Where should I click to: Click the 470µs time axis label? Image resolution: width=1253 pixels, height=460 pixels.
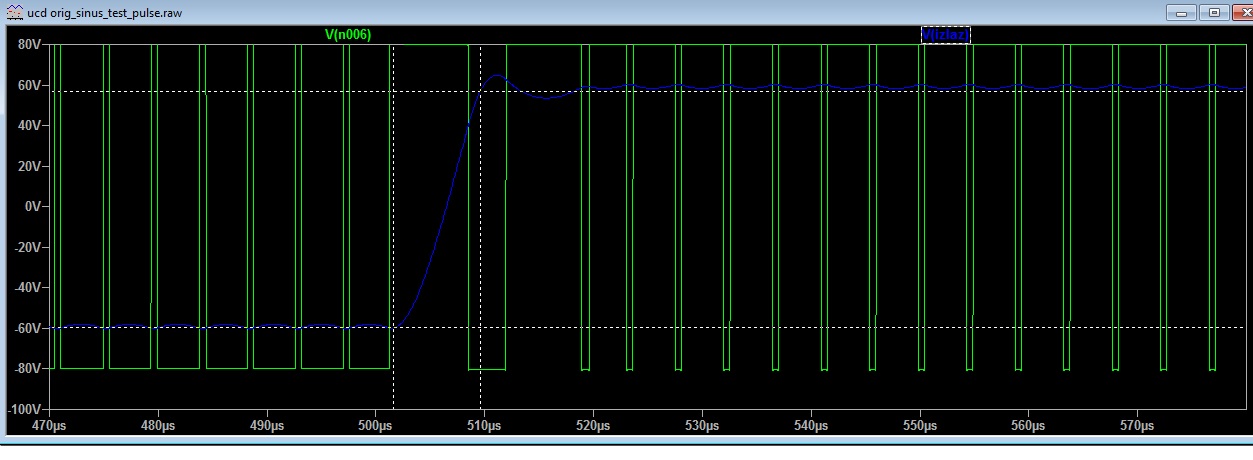point(49,426)
